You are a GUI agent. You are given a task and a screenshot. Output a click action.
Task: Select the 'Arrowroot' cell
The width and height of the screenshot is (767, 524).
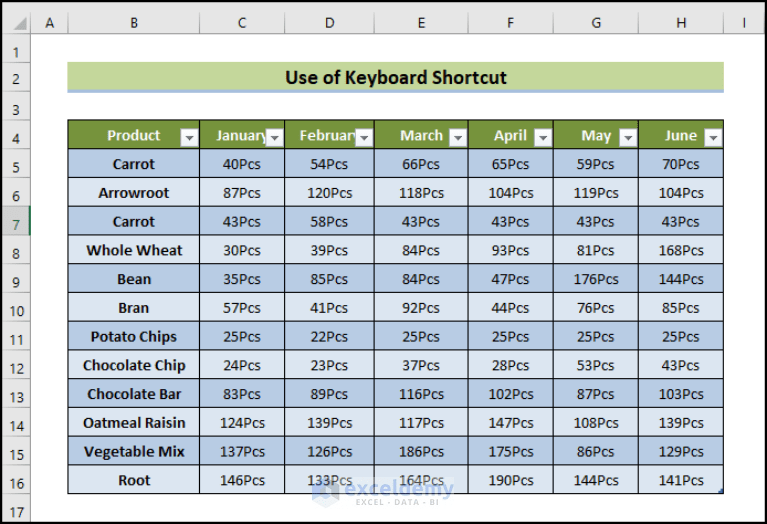pos(134,193)
